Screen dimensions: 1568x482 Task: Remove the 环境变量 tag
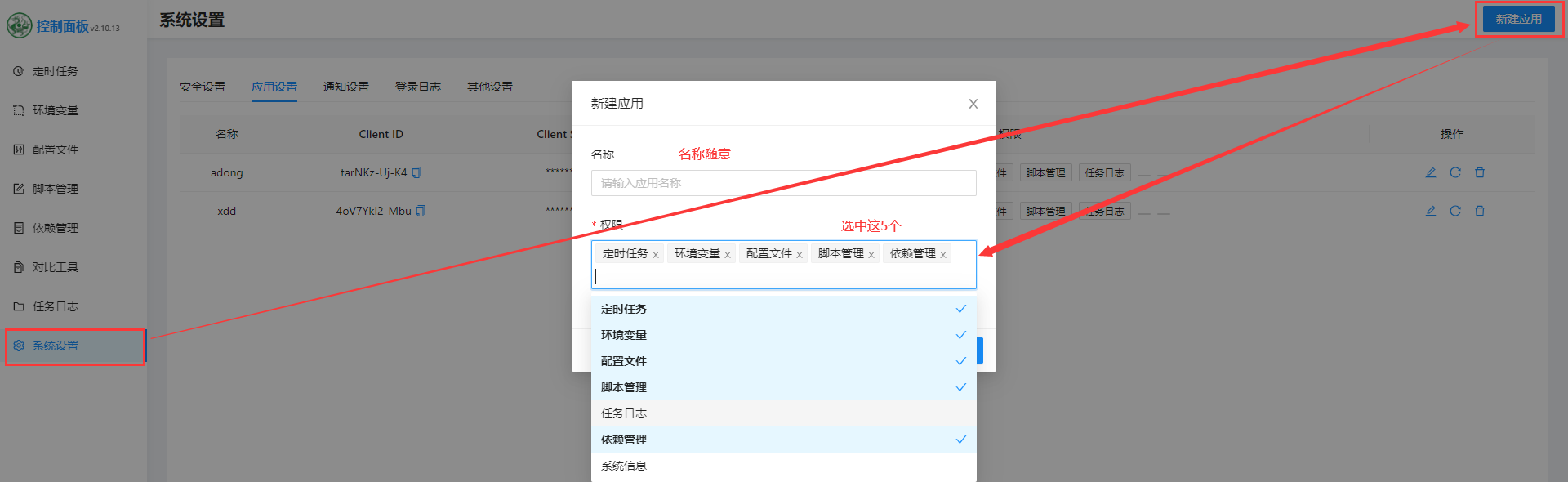(728, 255)
